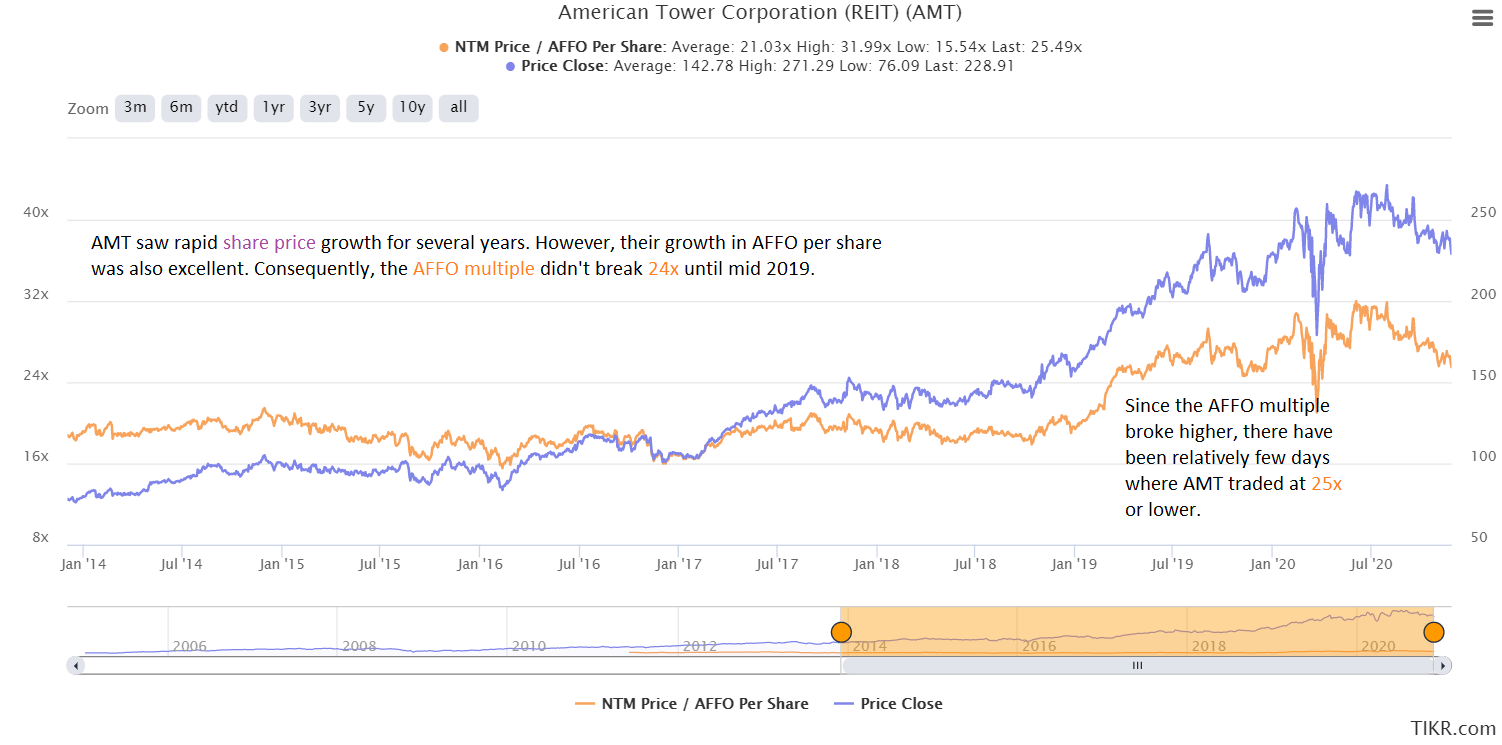Set zoom to 3m
Image resolution: width=1502 pixels, height=745 pixels.
click(x=135, y=108)
